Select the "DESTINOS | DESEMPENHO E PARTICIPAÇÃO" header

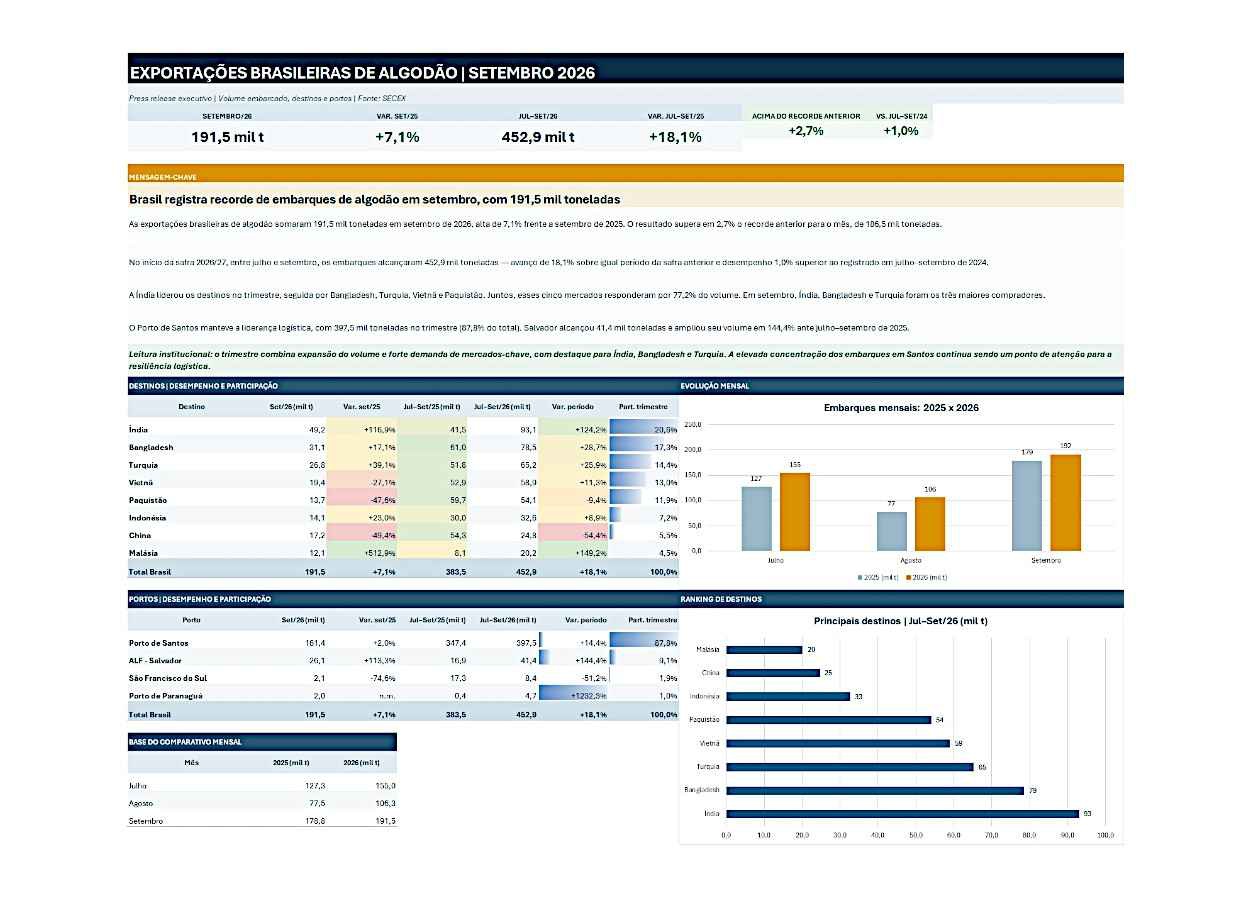402,385
